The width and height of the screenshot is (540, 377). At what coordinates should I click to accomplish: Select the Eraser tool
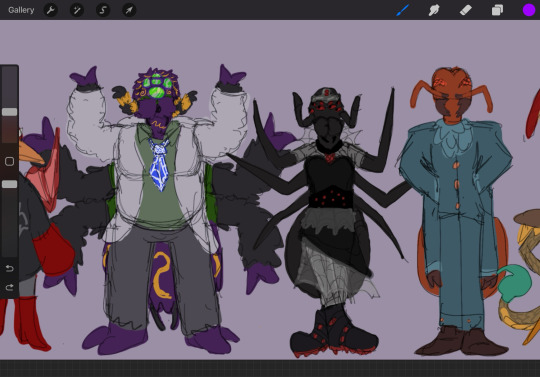tap(465, 10)
